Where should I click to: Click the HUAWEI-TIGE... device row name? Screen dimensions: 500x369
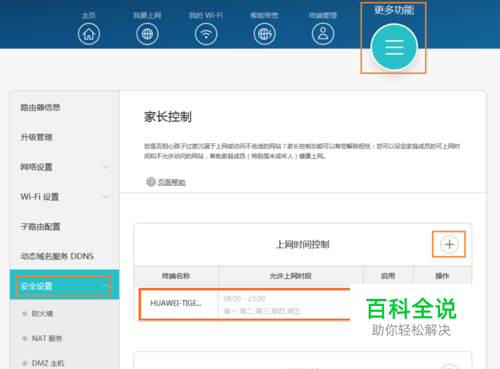(x=176, y=303)
